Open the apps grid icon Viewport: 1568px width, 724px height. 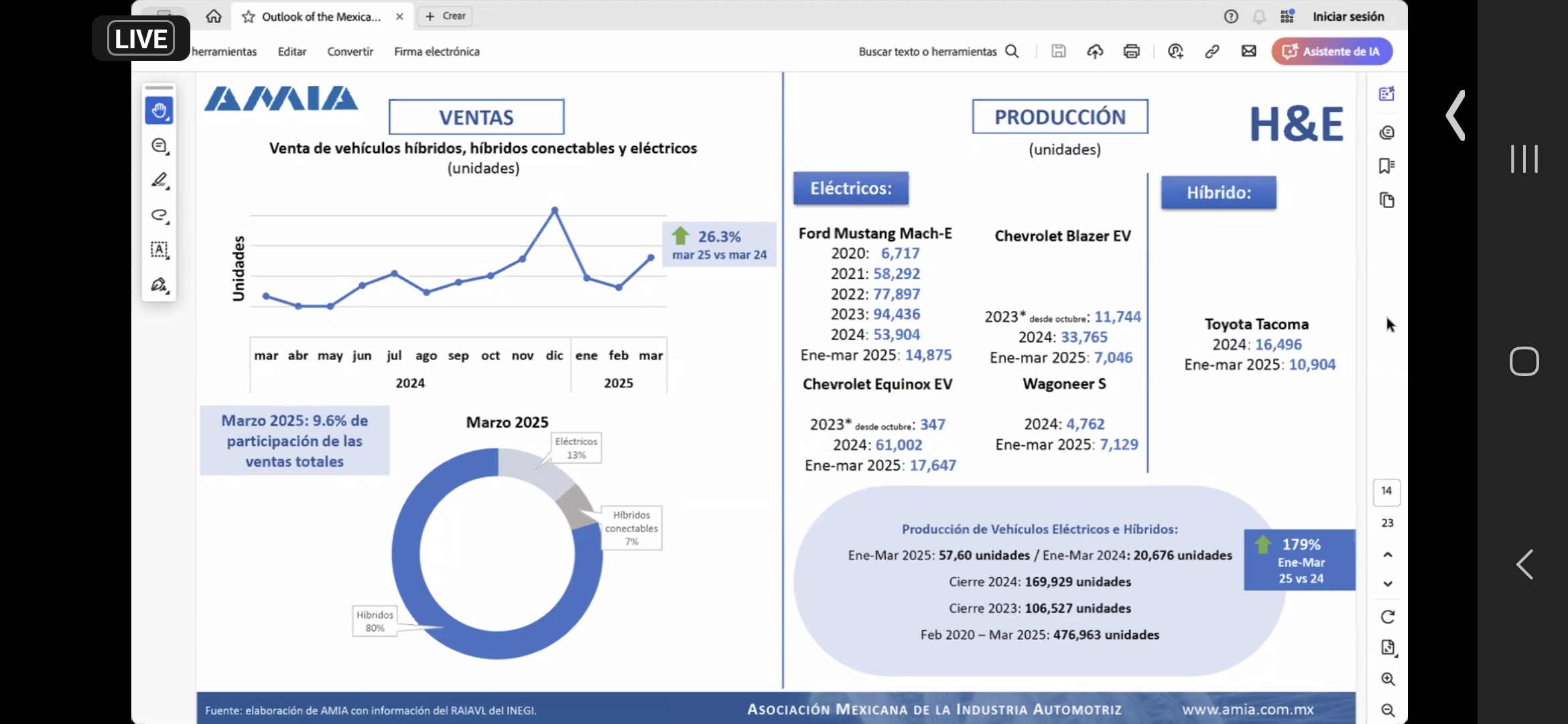(1287, 17)
